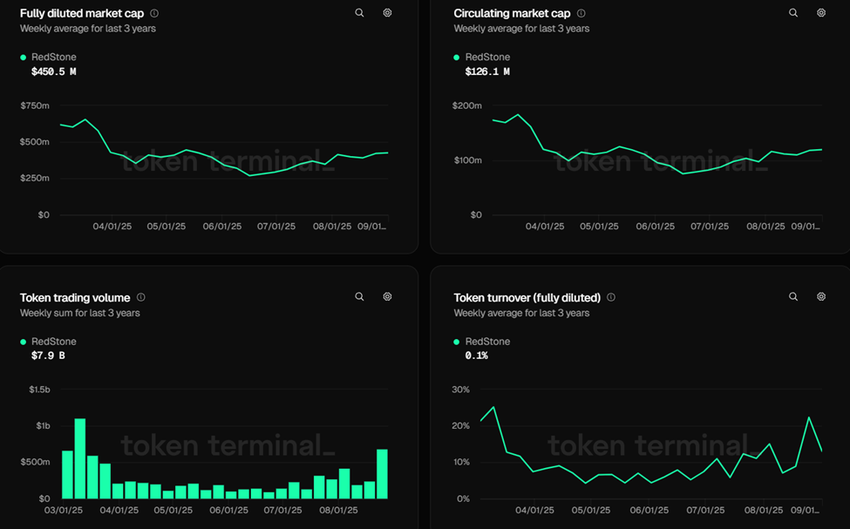This screenshot has width=850, height=529.
Task: Click the magnifier icon on Token turnover chart
Action: click(x=793, y=297)
